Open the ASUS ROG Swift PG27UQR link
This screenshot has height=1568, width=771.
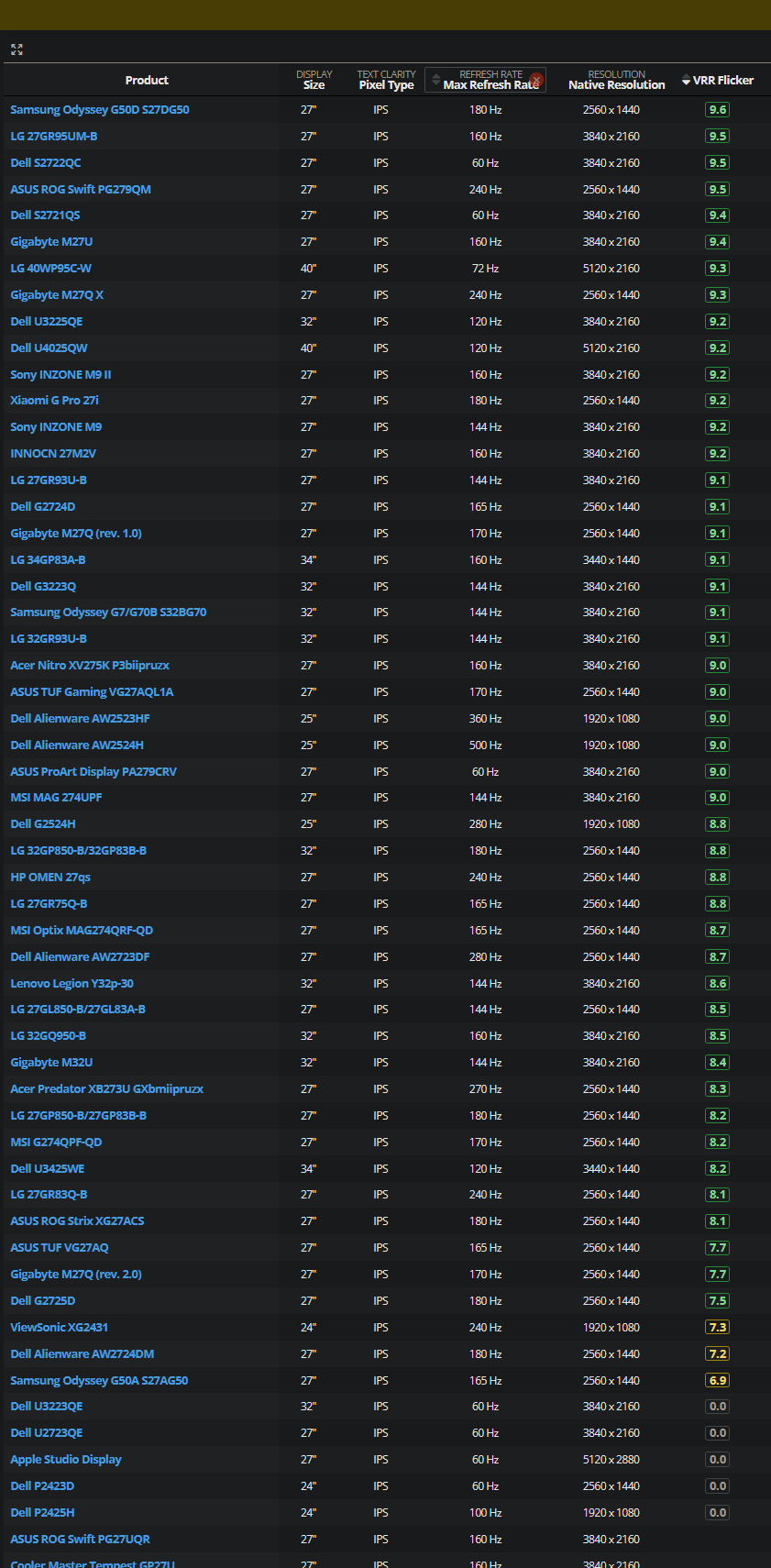tap(80, 1539)
